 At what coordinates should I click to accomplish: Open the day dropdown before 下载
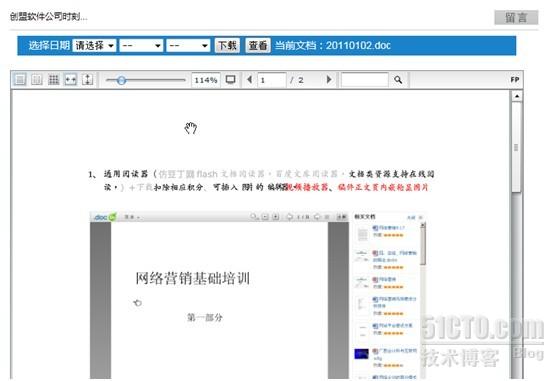click(188, 46)
